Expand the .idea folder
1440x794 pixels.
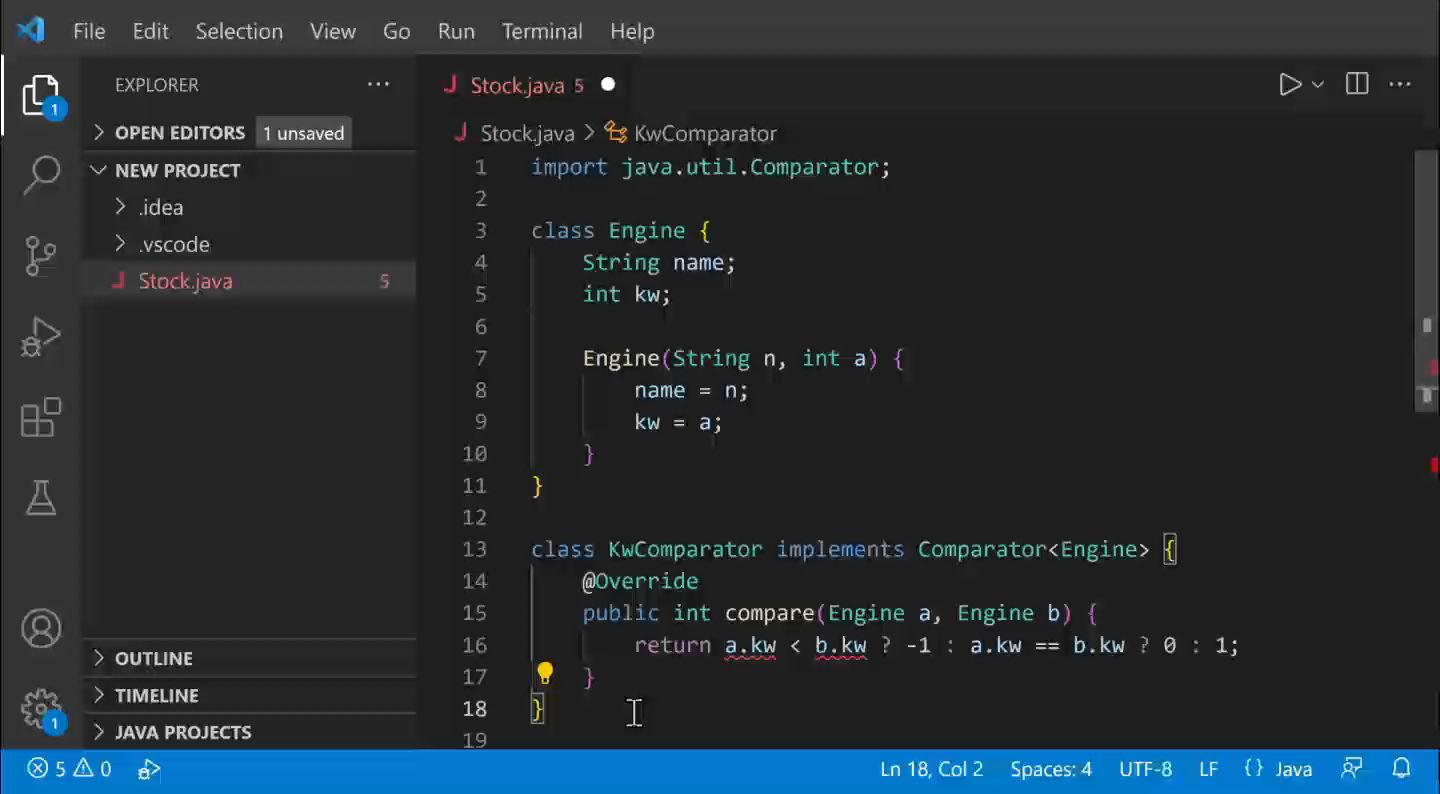(x=161, y=208)
